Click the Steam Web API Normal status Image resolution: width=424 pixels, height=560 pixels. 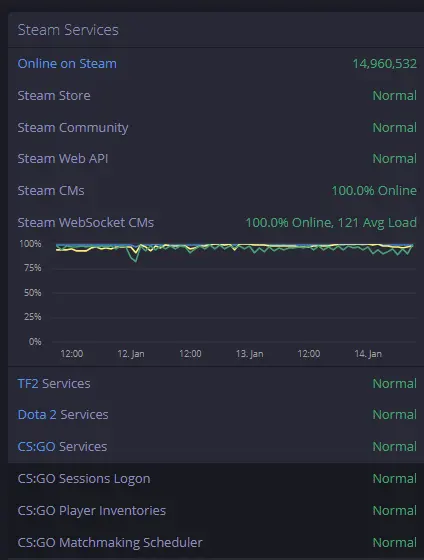(x=394, y=159)
